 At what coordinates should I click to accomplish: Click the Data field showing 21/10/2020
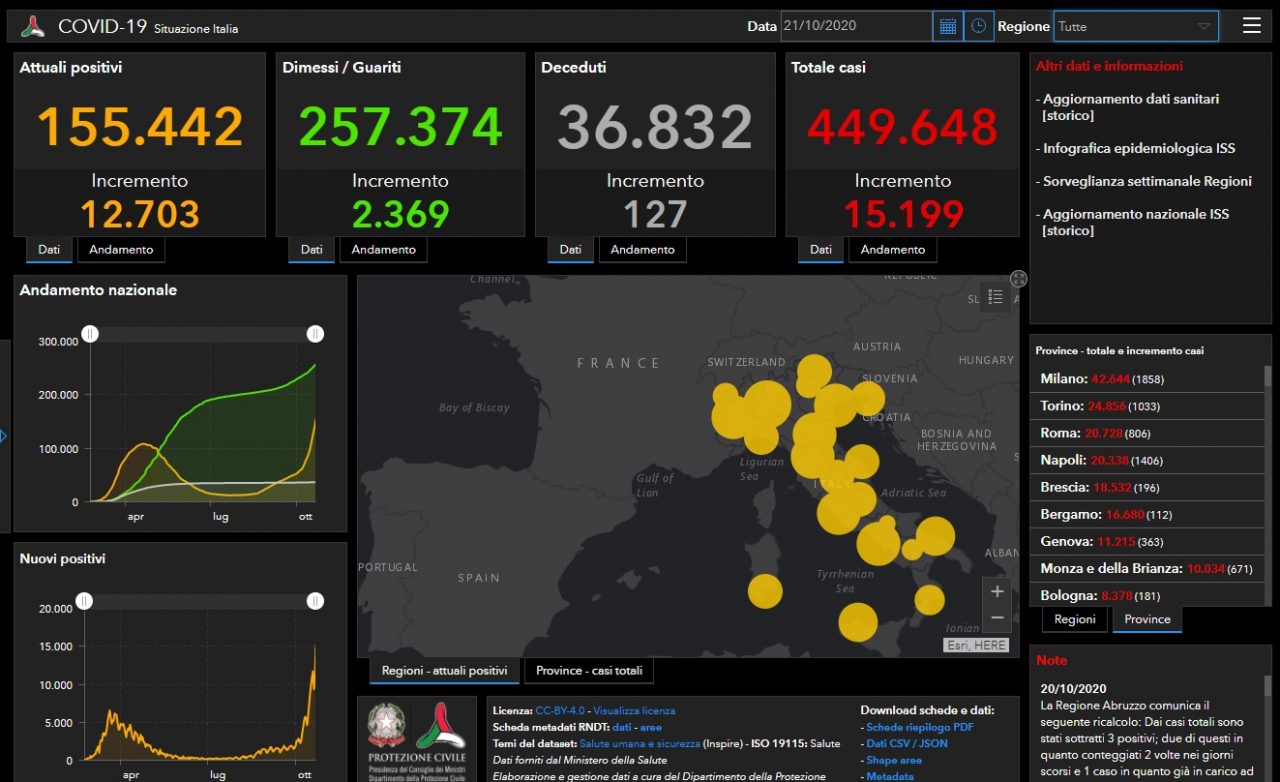(x=855, y=26)
